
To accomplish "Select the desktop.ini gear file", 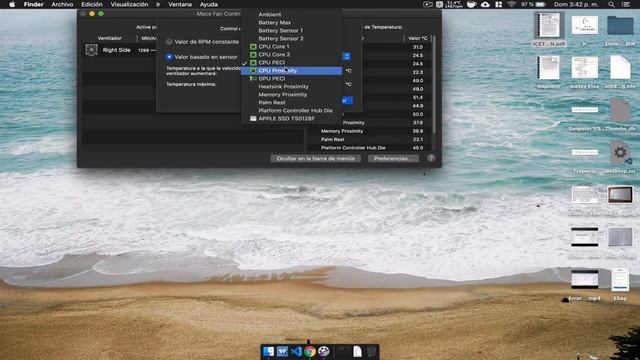I will point(620,153).
